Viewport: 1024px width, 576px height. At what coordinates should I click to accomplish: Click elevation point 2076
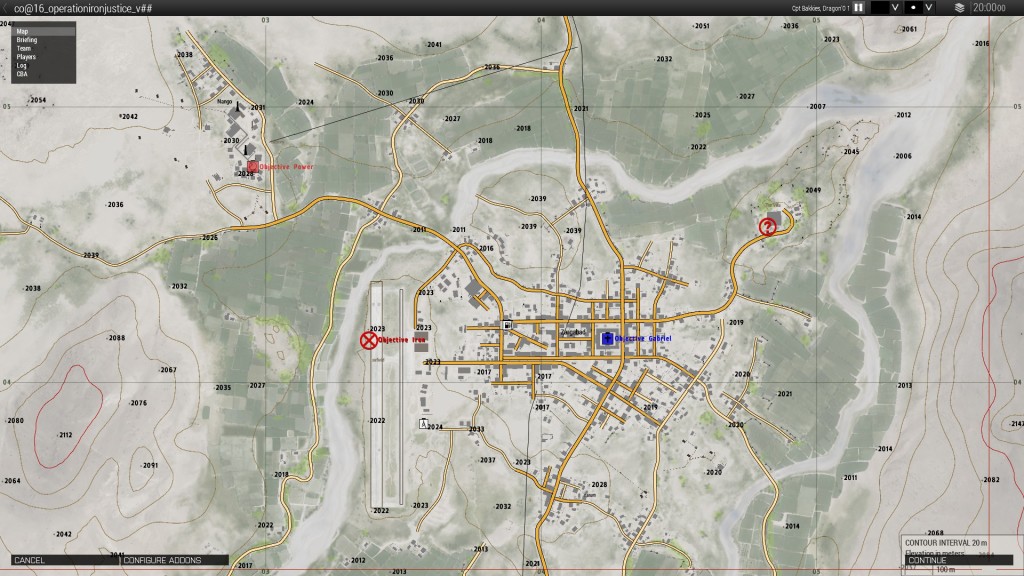coord(137,404)
